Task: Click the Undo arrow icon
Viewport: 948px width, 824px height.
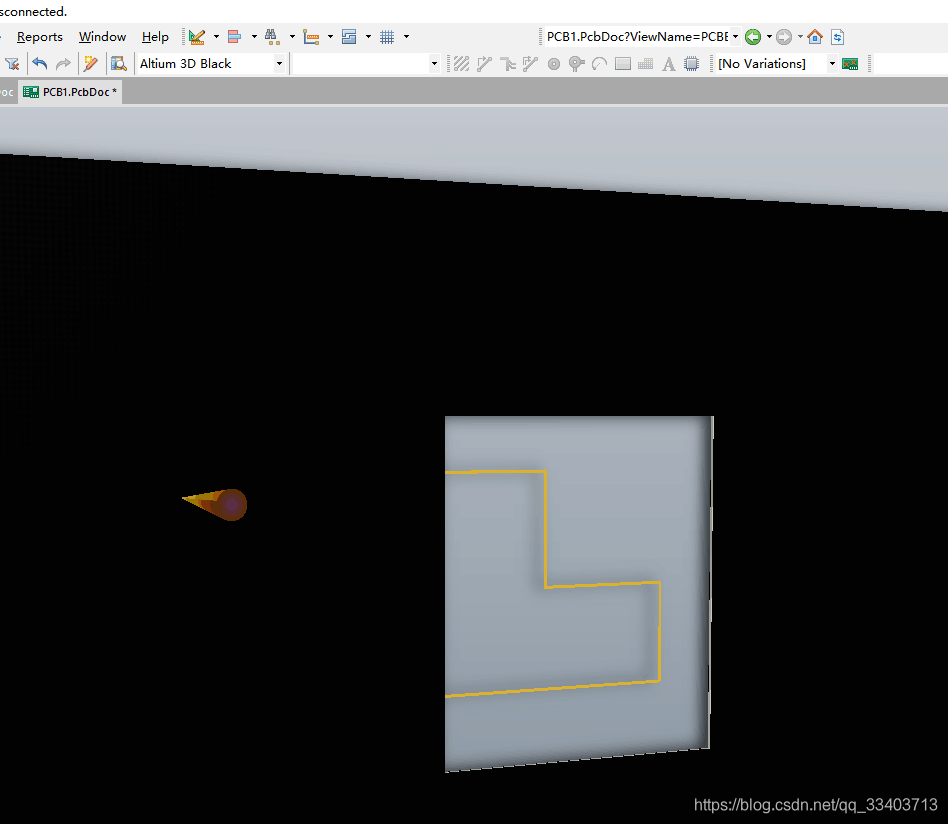Action: click(40, 63)
